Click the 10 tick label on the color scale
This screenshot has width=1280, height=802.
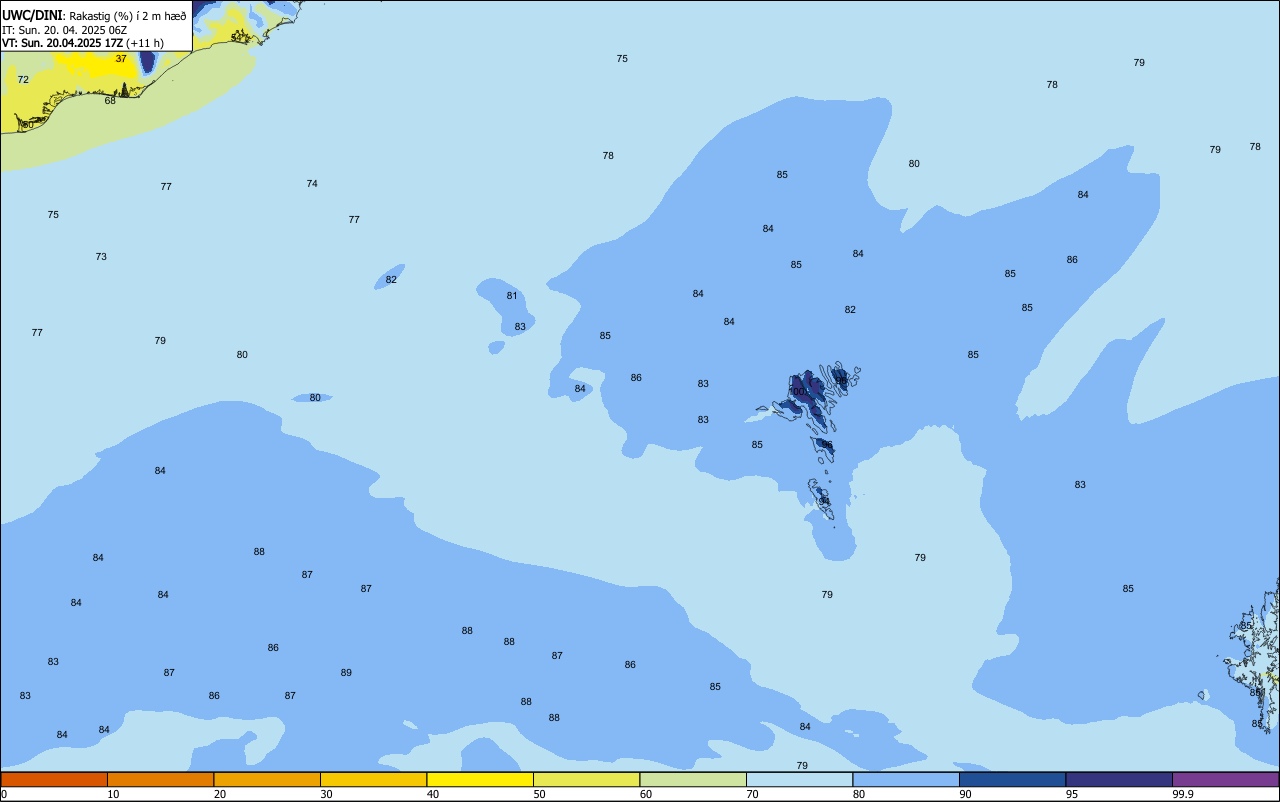pyautogui.click(x=114, y=794)
